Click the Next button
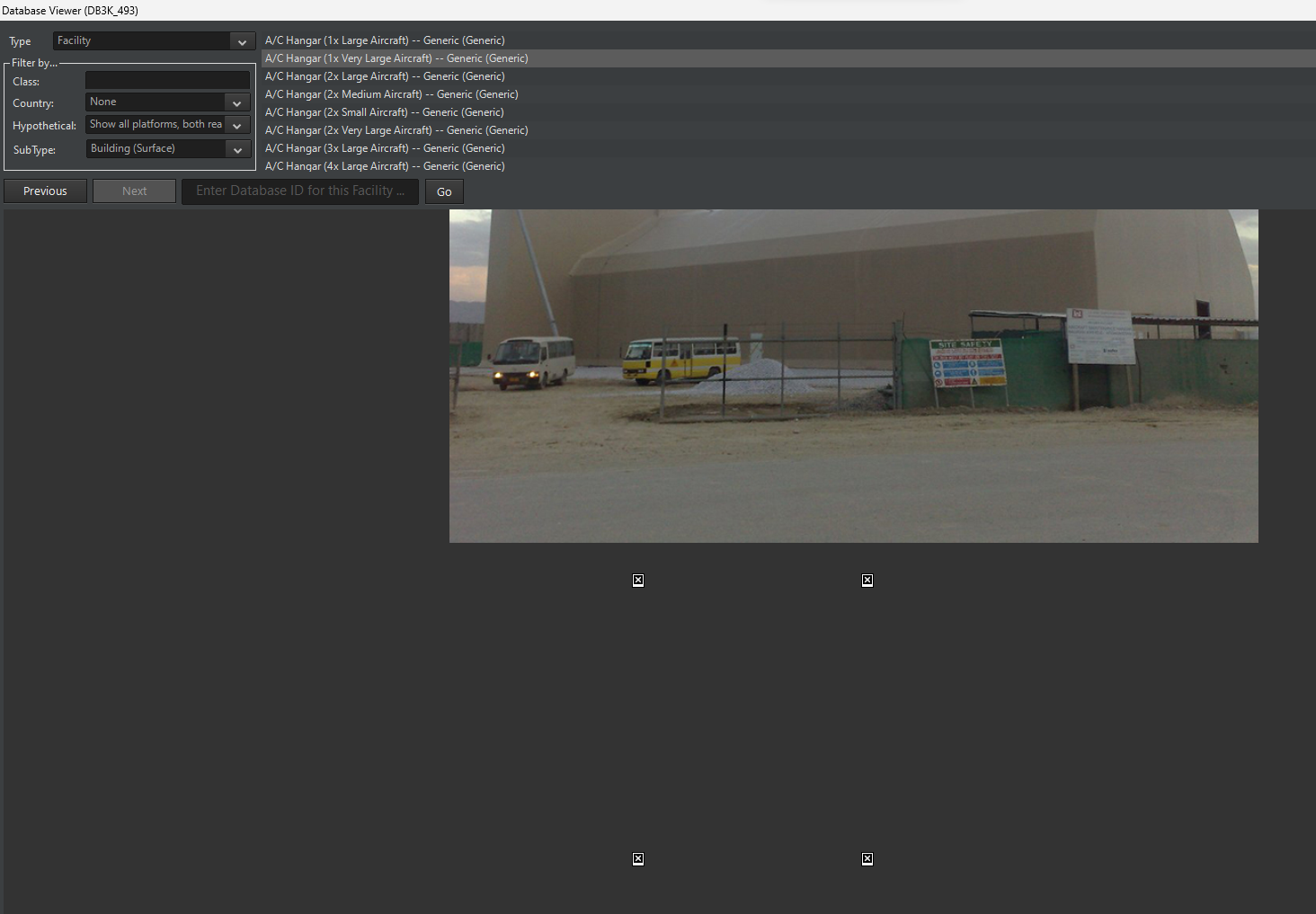Image resolution: width=1316 pixels, height=914 pixels. click(134, 191)
